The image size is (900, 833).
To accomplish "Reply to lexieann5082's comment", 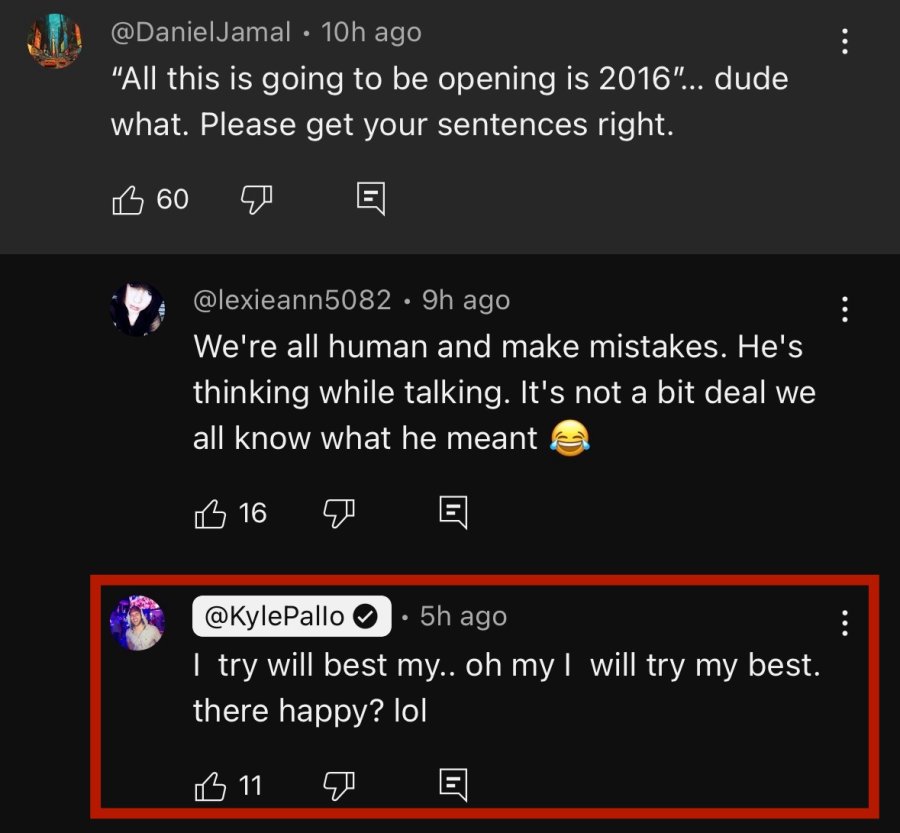I will click(453, 512).
